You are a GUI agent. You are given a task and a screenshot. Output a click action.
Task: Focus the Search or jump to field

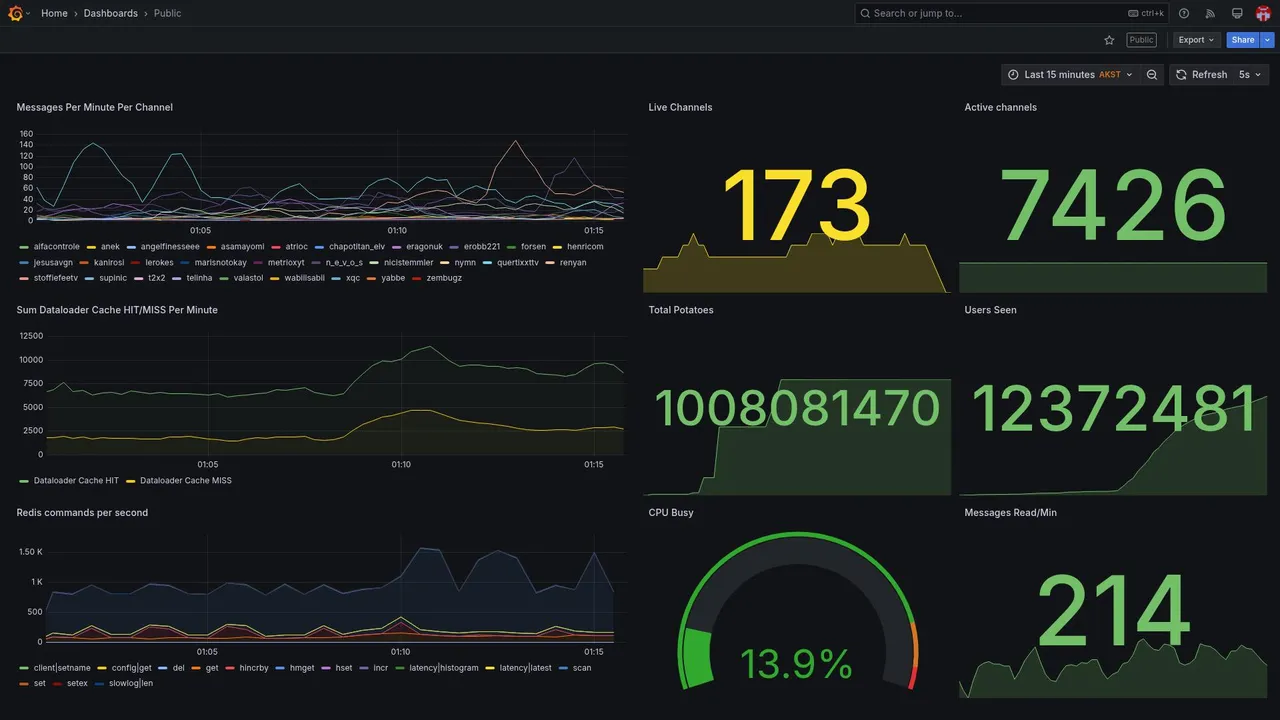(1011, 13)
